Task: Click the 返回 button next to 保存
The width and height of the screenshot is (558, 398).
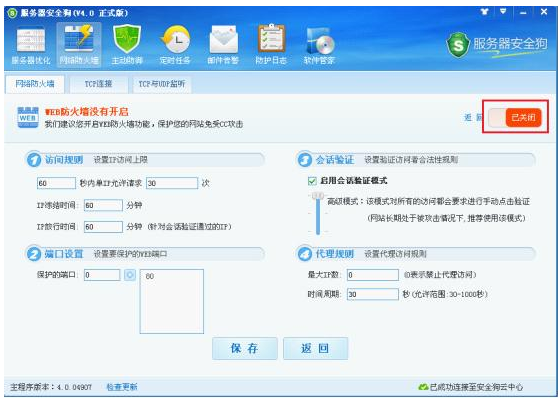Action: pos(315,349)
